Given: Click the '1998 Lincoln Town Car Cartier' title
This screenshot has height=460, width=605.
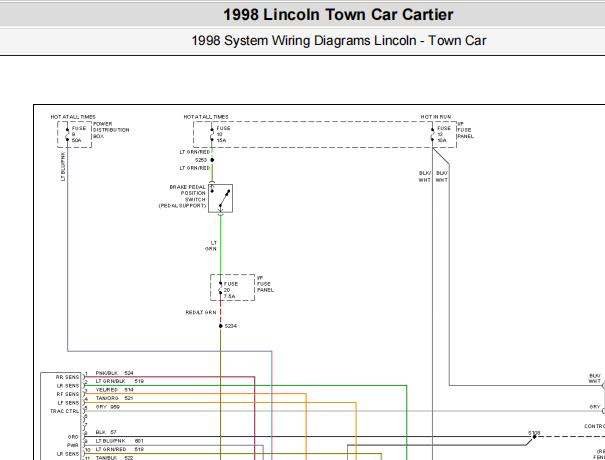Looking at the screenshot, I should 338,15.
